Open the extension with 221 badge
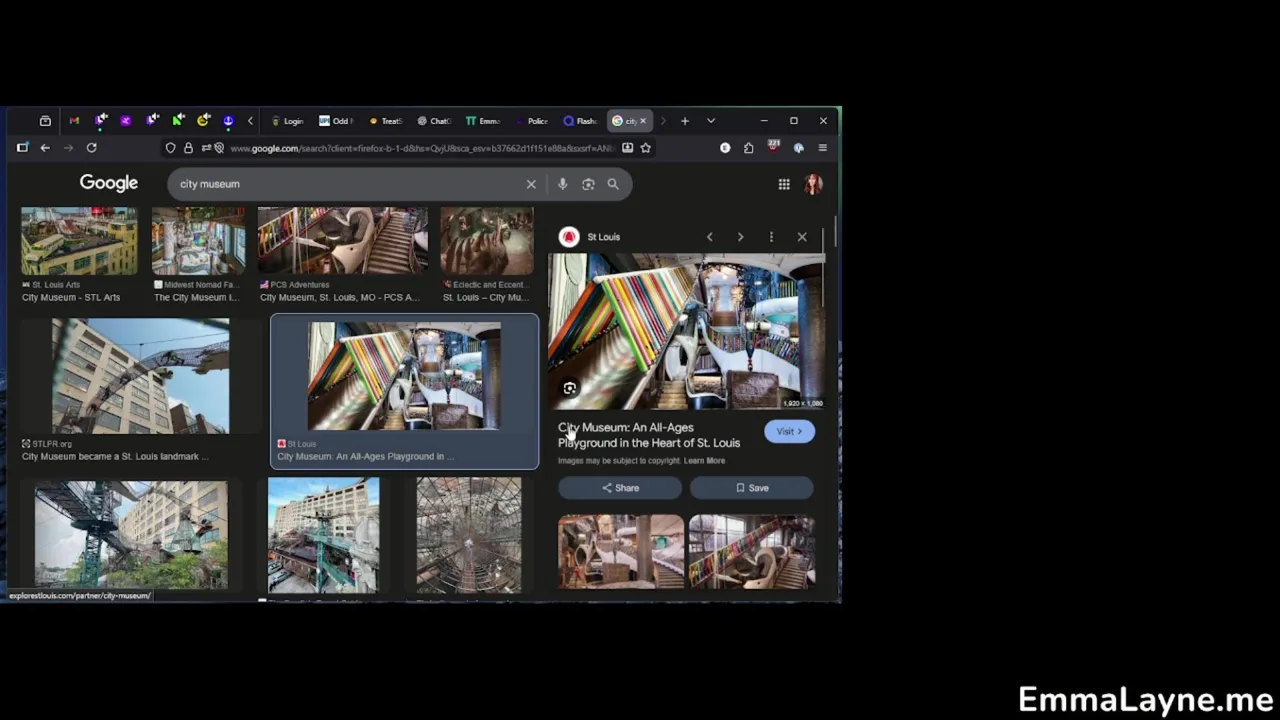The height and width of the screenshot is (720, 1280). [773, 147]
